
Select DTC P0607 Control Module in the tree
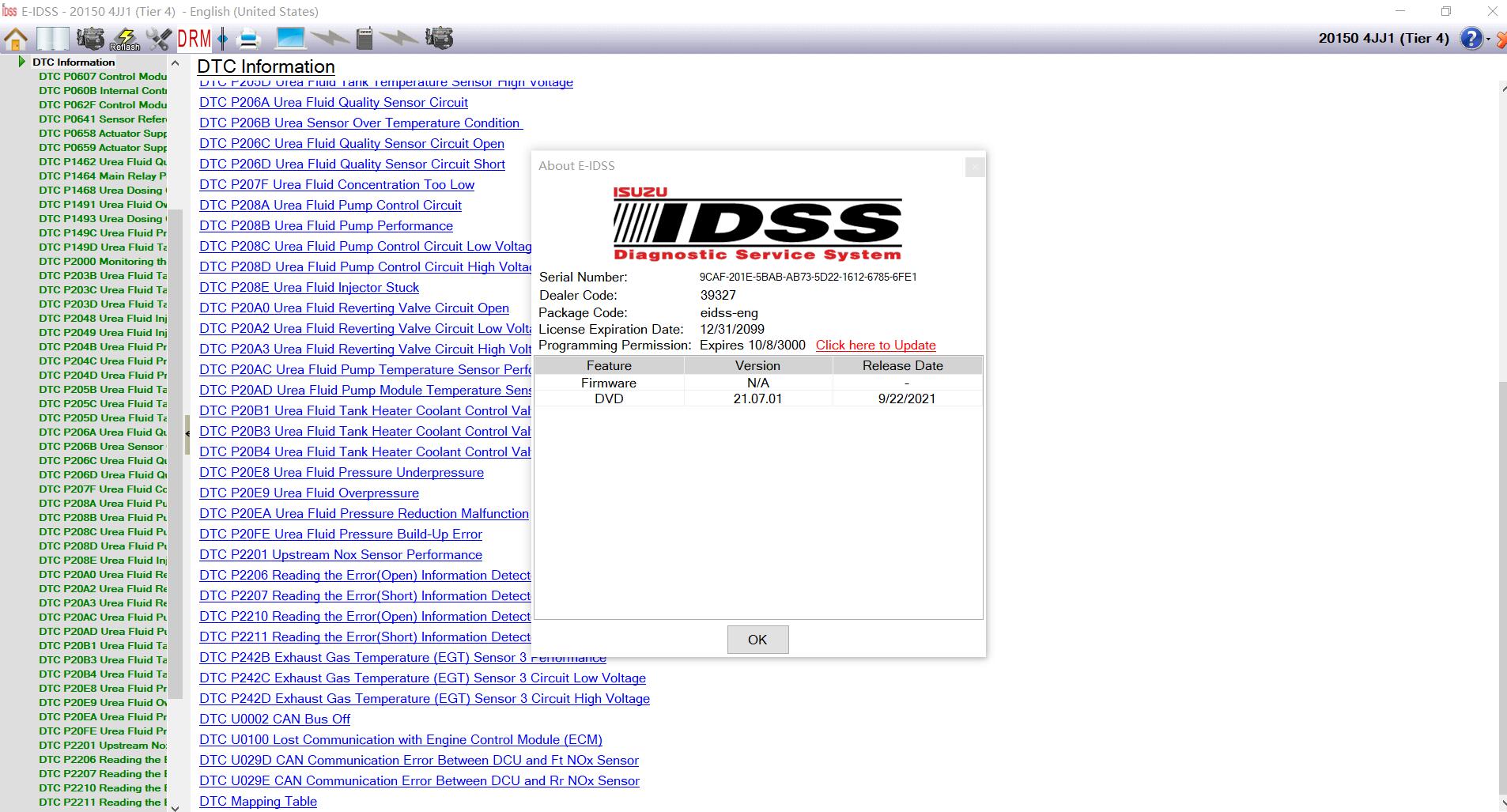pyautogui.click(x=103, y=77)
